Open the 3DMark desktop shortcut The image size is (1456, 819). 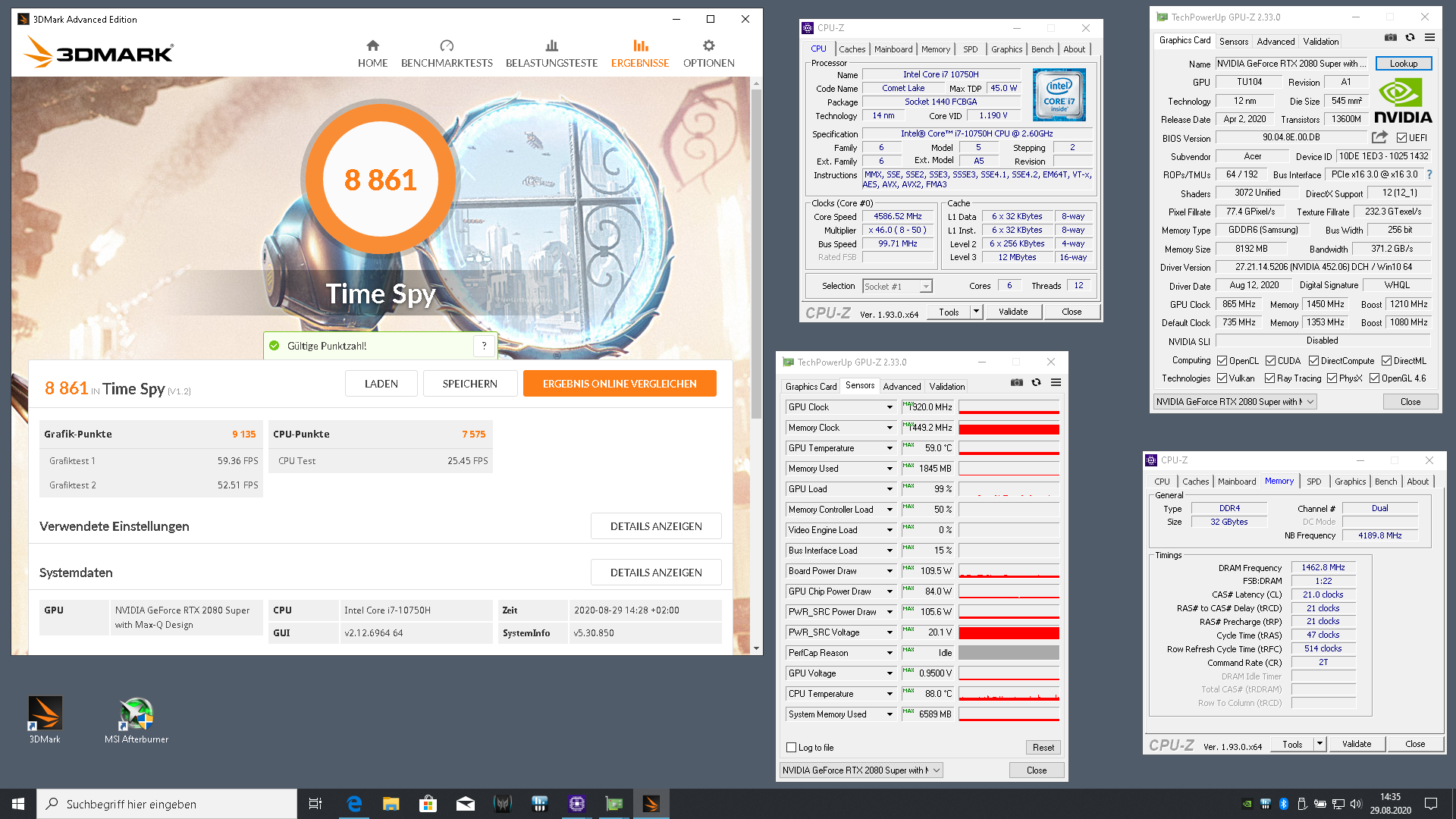coord(45,720)
